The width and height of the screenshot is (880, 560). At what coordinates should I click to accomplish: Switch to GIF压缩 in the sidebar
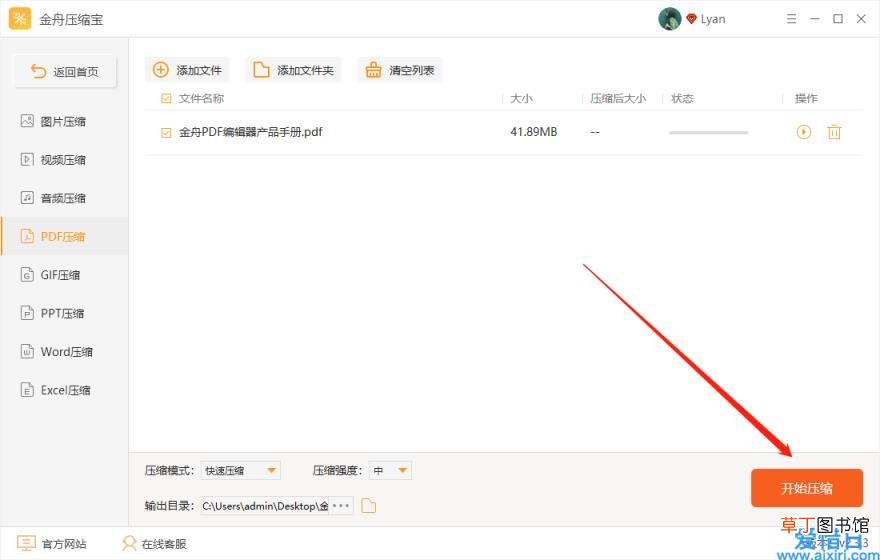pos(65,274)
